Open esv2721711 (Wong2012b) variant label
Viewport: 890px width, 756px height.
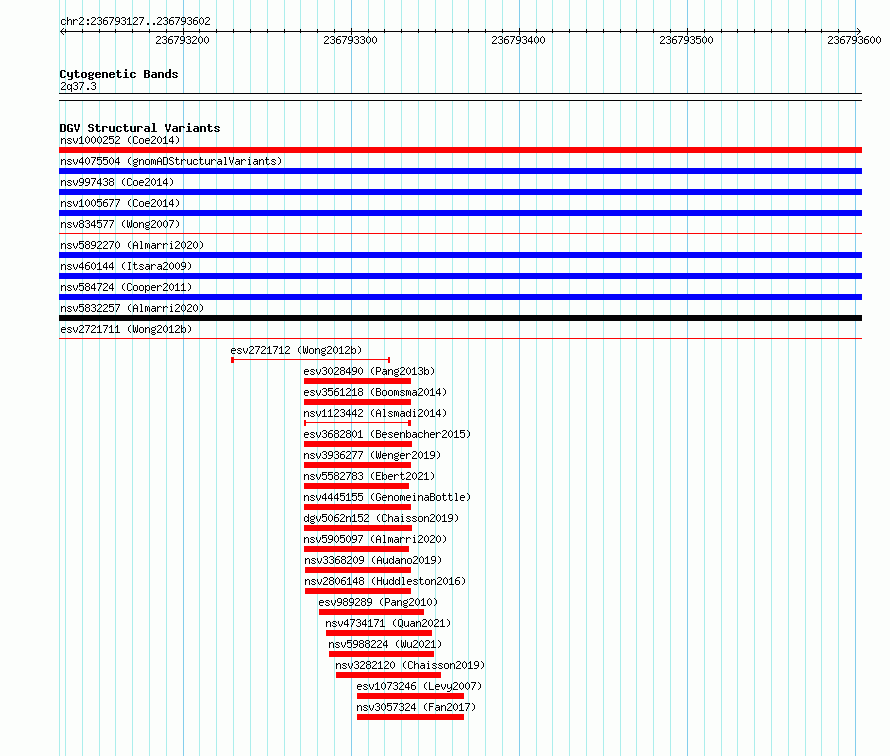pyautogui.click(x=126, y=329)
